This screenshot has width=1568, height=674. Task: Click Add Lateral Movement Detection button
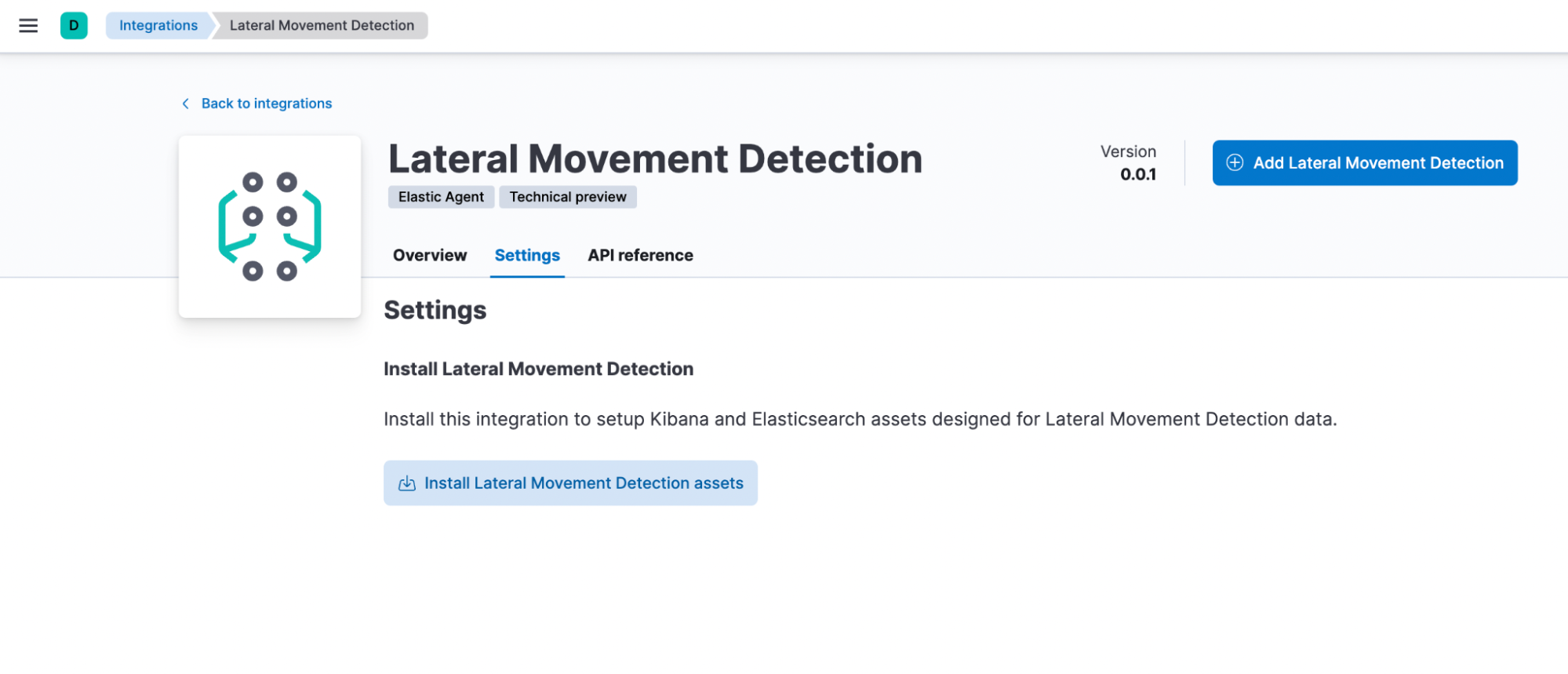1365,163
